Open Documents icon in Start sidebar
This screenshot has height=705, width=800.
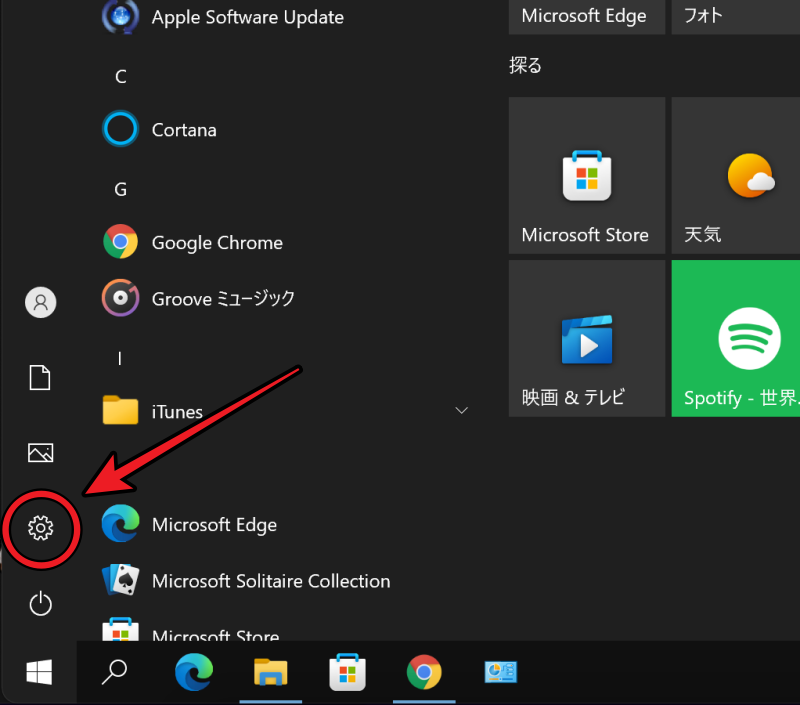click(x=40, y=377)
